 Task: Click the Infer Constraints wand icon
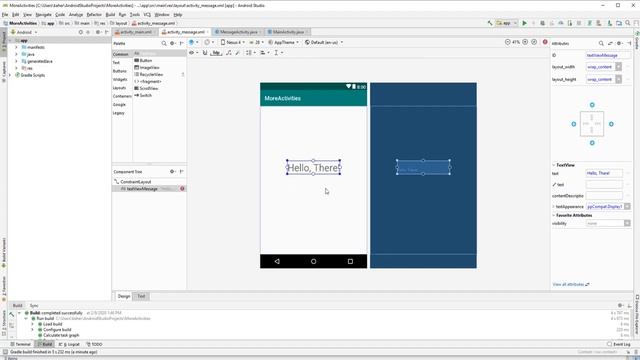click(x=238, y=53)
